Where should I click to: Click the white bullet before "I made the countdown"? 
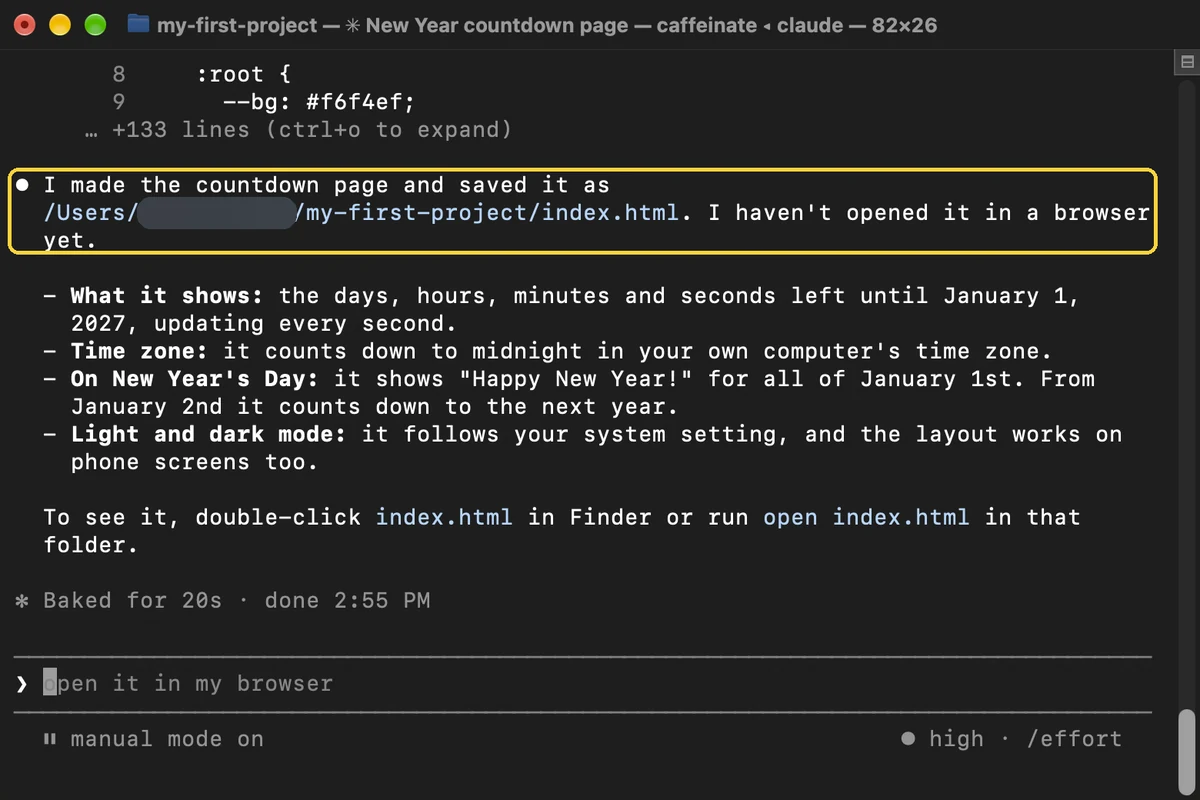22,185
